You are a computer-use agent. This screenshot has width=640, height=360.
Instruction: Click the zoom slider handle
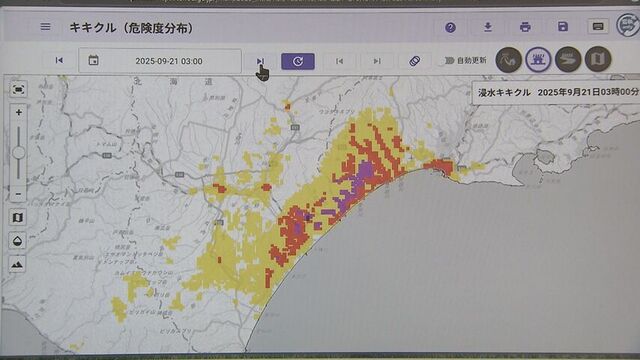coord(18,153)
